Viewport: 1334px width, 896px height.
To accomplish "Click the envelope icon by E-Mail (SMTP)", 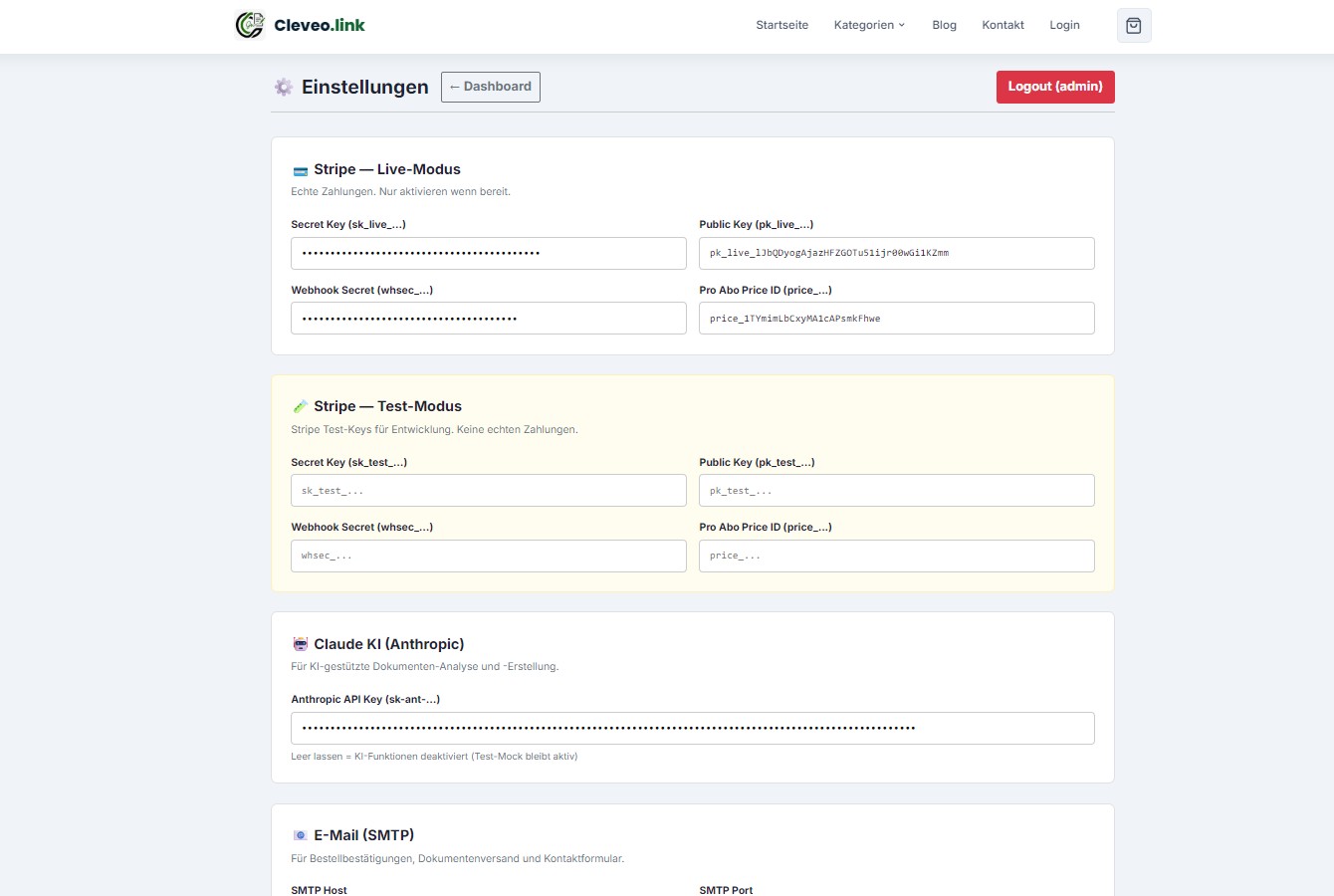I will (x=301, y=835).
